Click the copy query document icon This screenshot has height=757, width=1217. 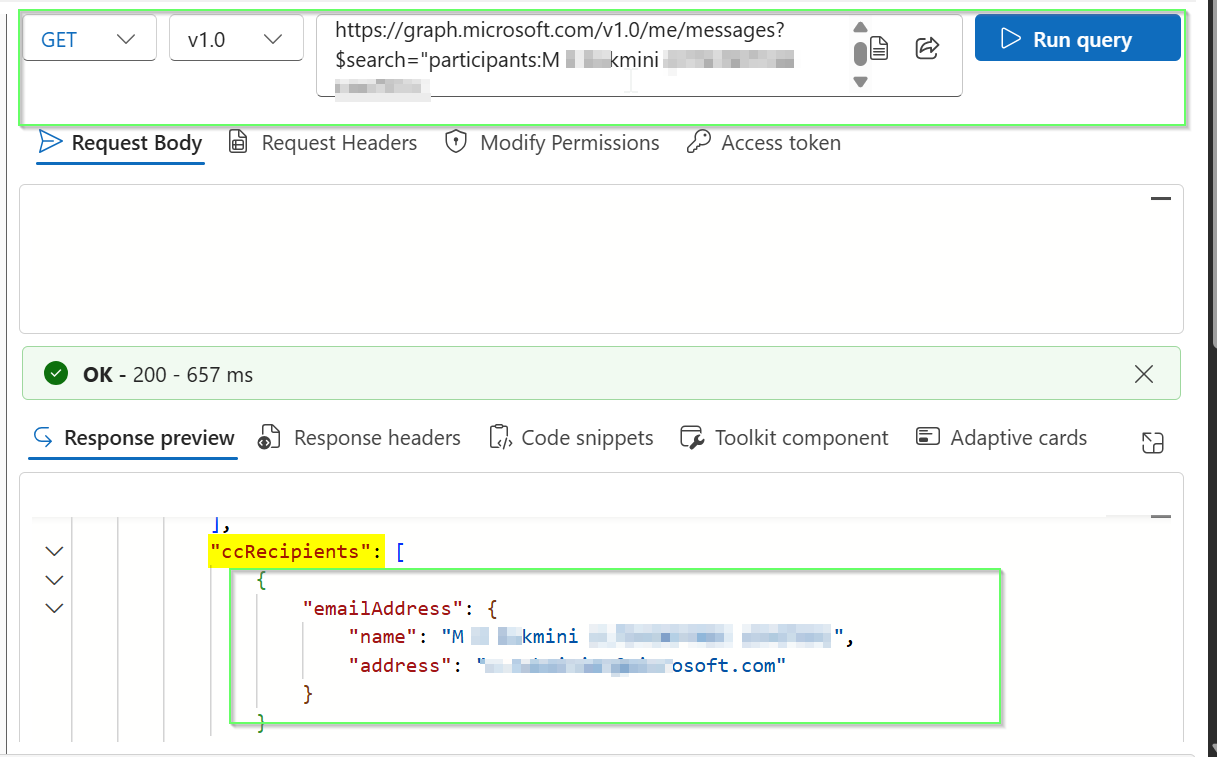click(879, 47)
